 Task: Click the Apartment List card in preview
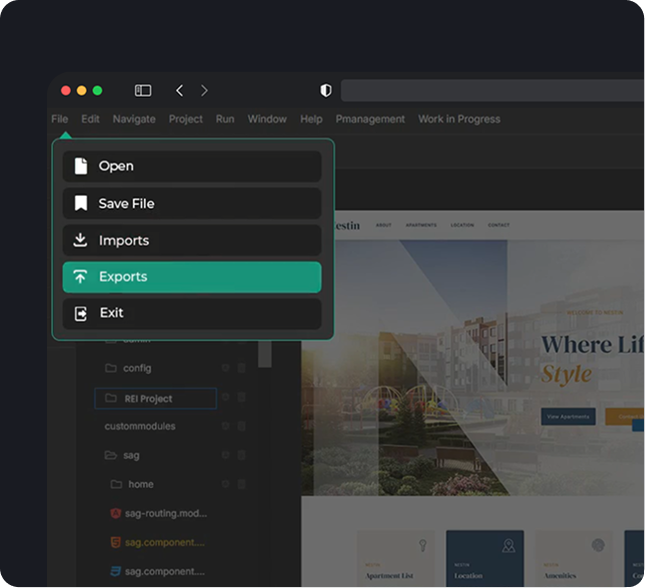tap(396, 558)
